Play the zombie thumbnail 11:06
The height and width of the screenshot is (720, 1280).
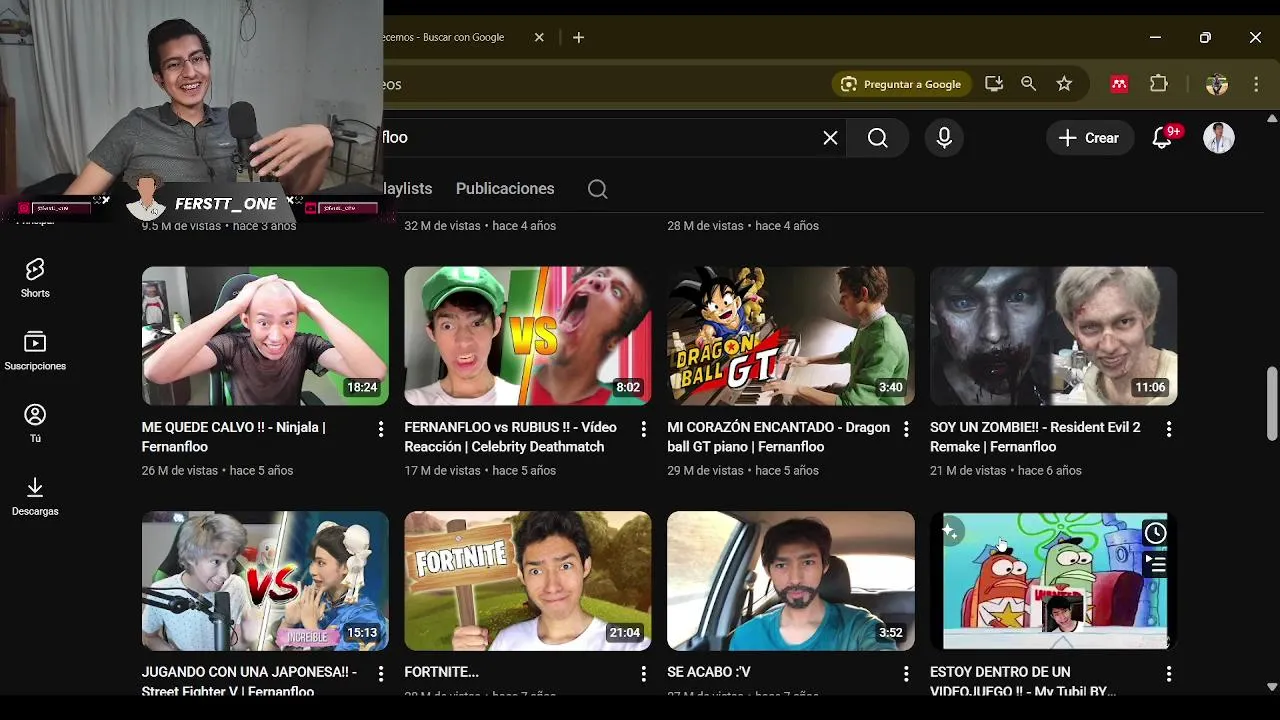pyautogui.click(x=1054, y=335)
